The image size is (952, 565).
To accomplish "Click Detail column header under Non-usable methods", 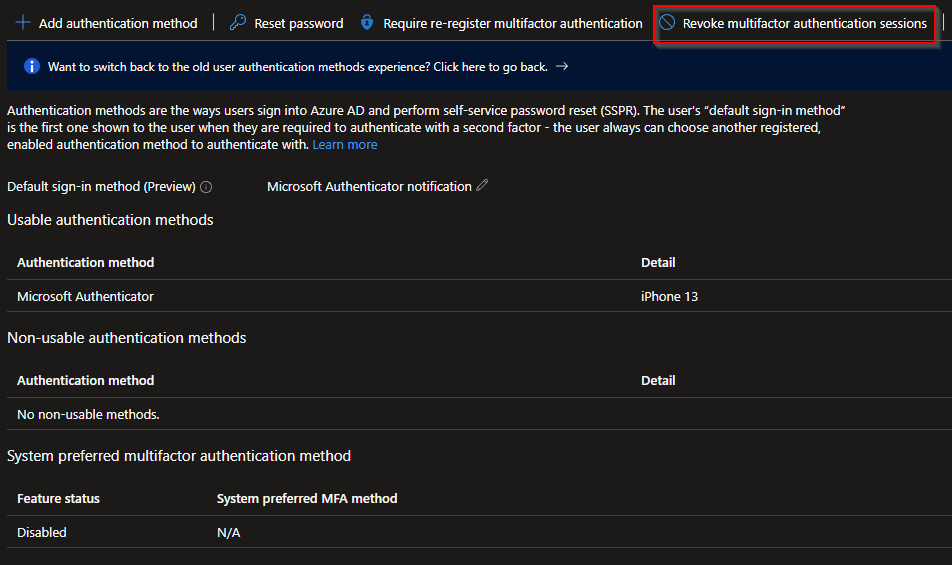I will [x=658, y=380].
